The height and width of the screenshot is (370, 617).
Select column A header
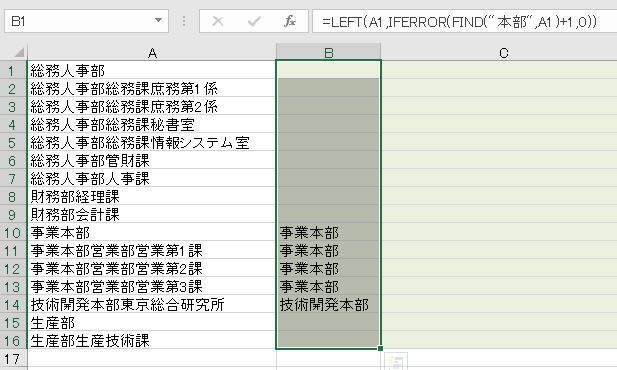[x=152, y=53]
